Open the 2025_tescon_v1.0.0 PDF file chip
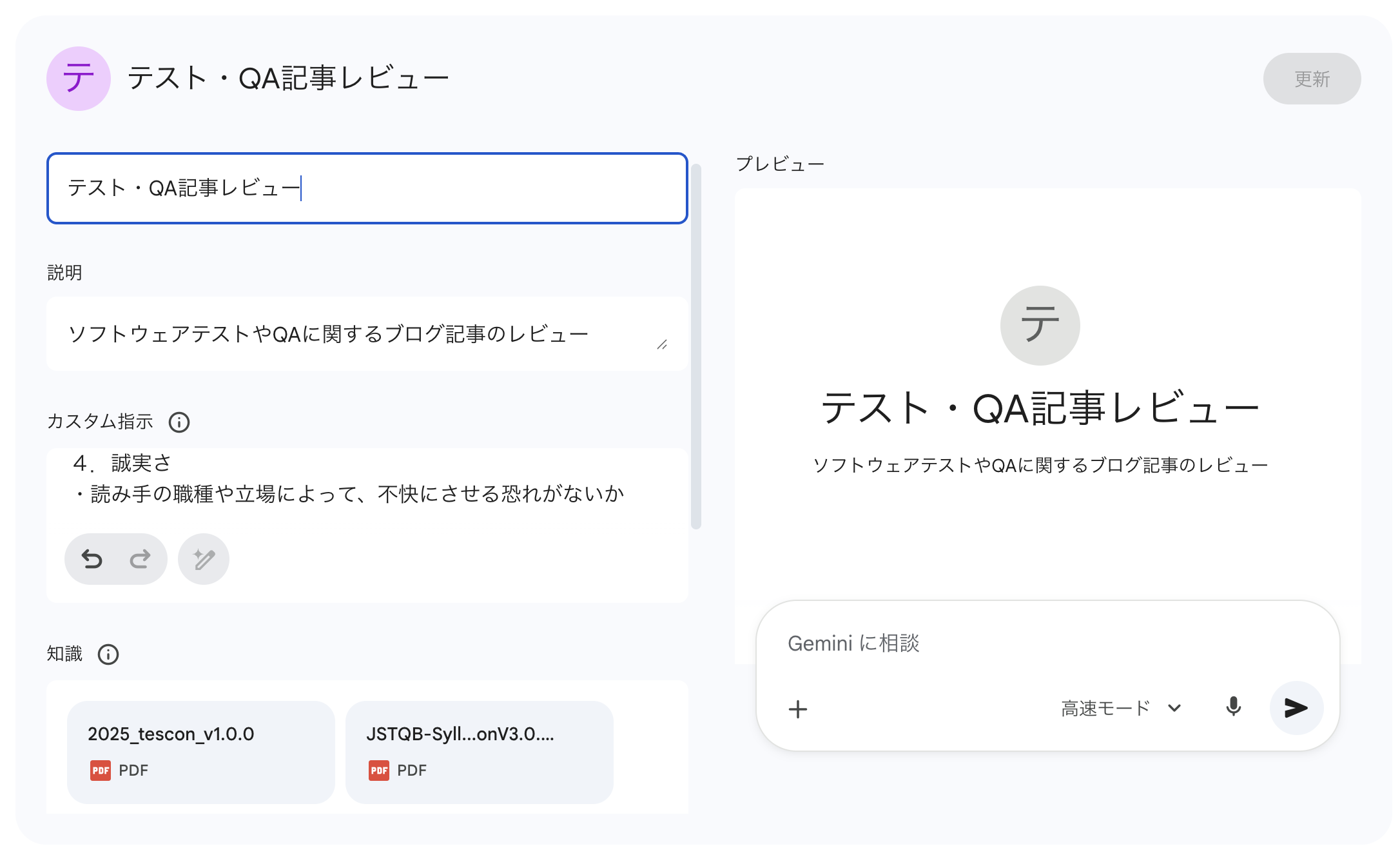This screenshot has height=855, width=1400. (200, 751)
